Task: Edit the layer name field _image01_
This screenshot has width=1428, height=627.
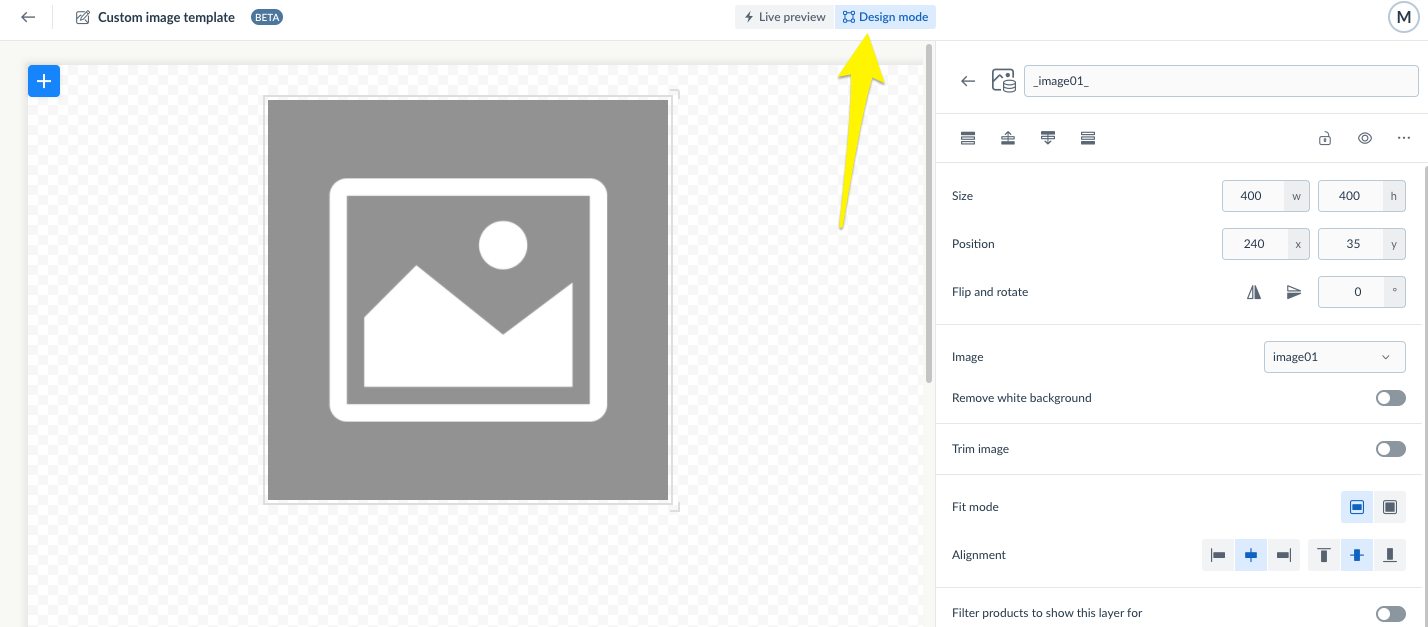Action: (1221, 81)
